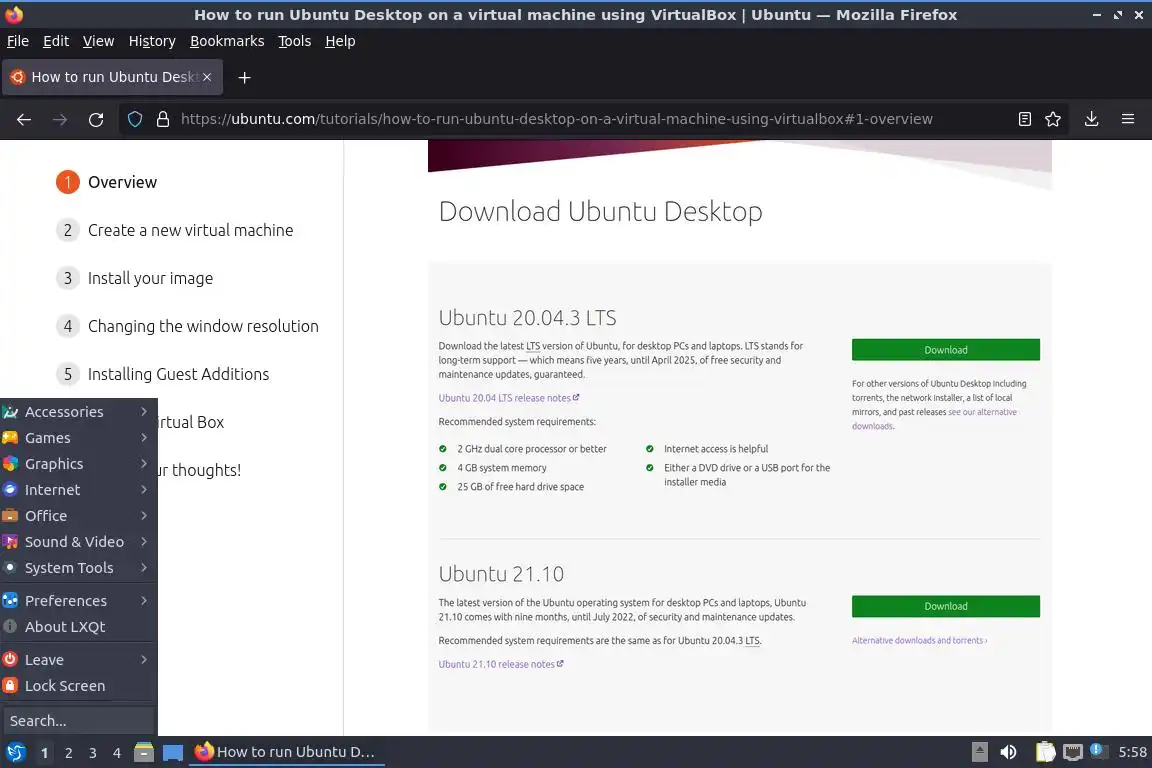Expand the Preferences submenu arrow
The width and height of the screenshot is (1152, 768).
click(x=144, y=600)
